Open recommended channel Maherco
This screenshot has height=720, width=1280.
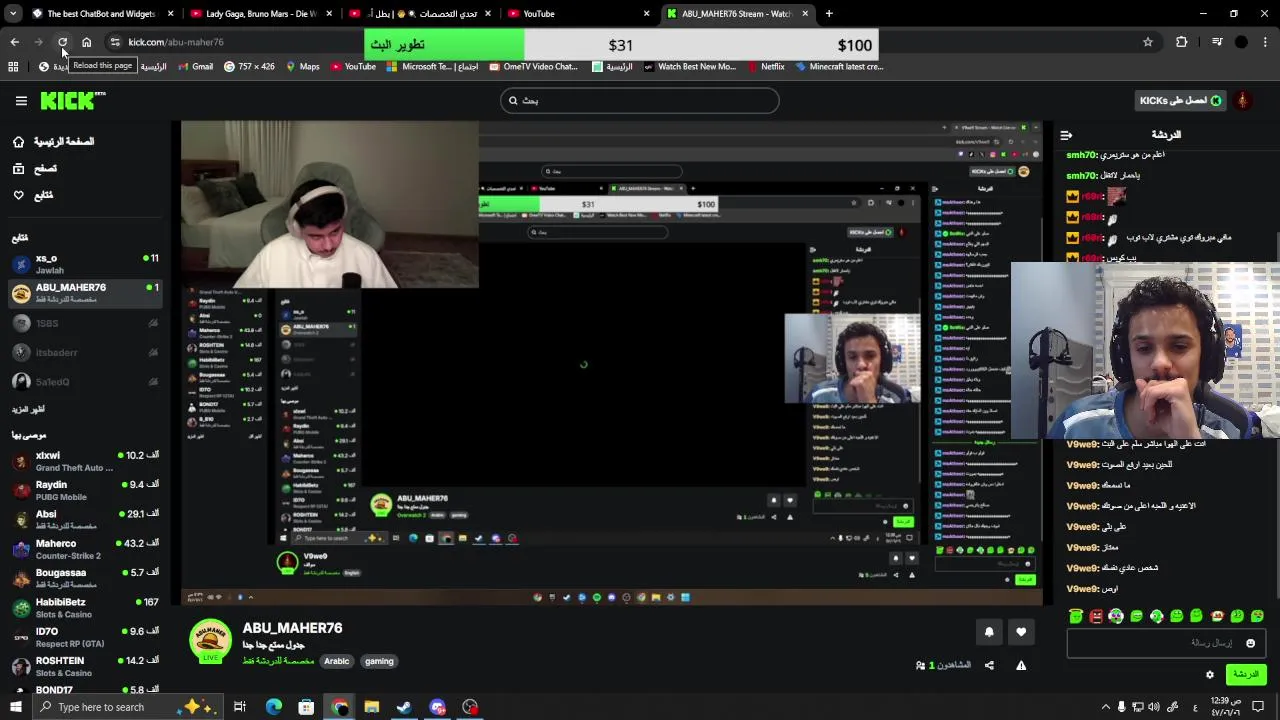tap(85, 549)
